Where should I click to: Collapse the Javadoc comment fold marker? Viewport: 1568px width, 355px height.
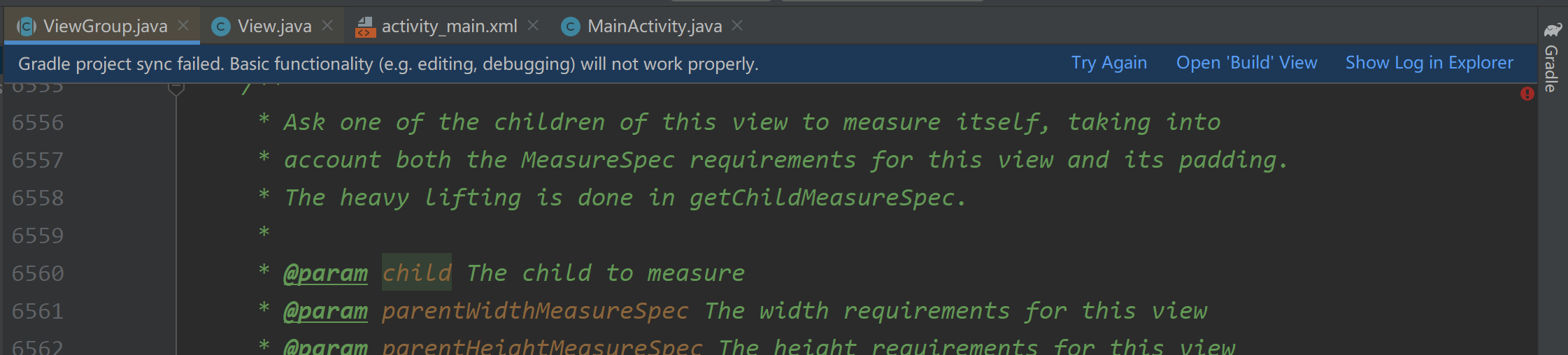click(x=176, y=89)
